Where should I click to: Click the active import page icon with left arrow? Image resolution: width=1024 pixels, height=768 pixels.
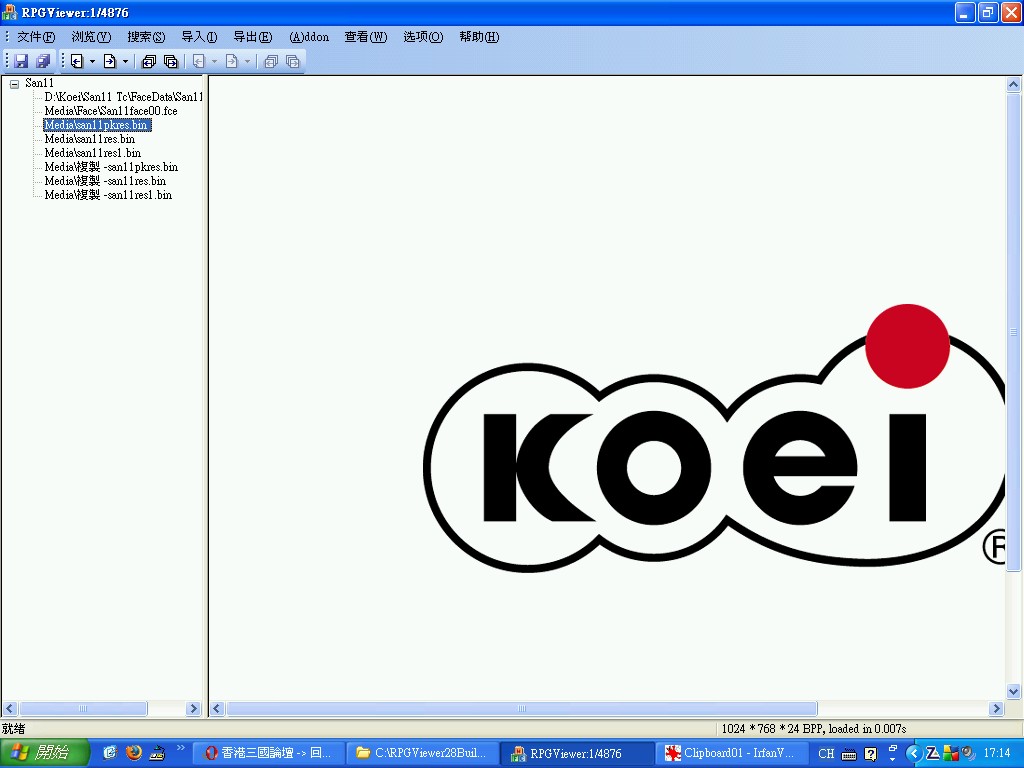[x=77, y=61]
